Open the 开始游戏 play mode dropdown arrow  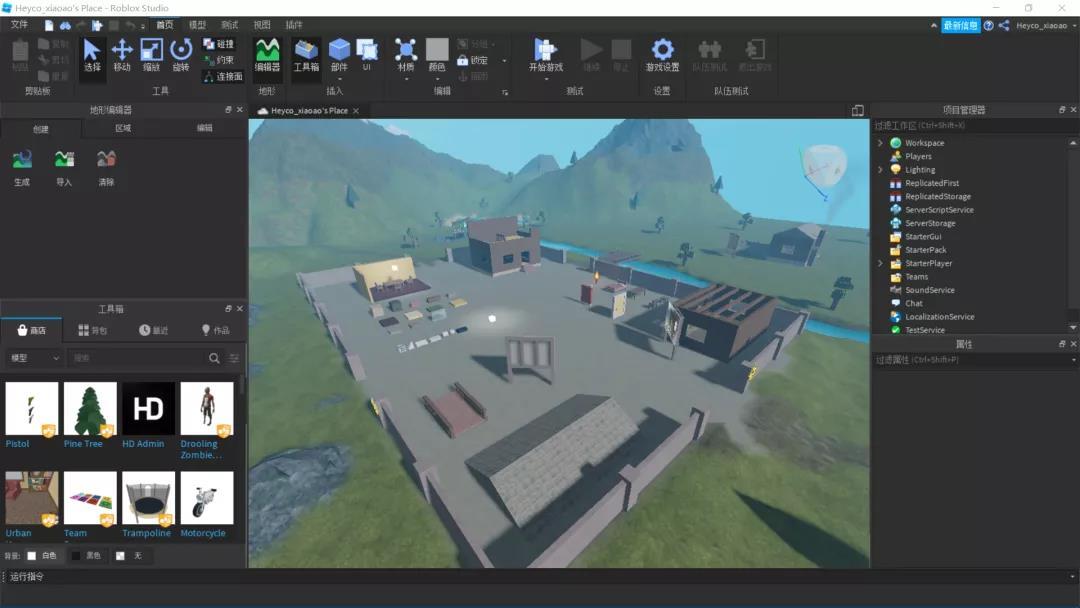click(x=546, y=79)
